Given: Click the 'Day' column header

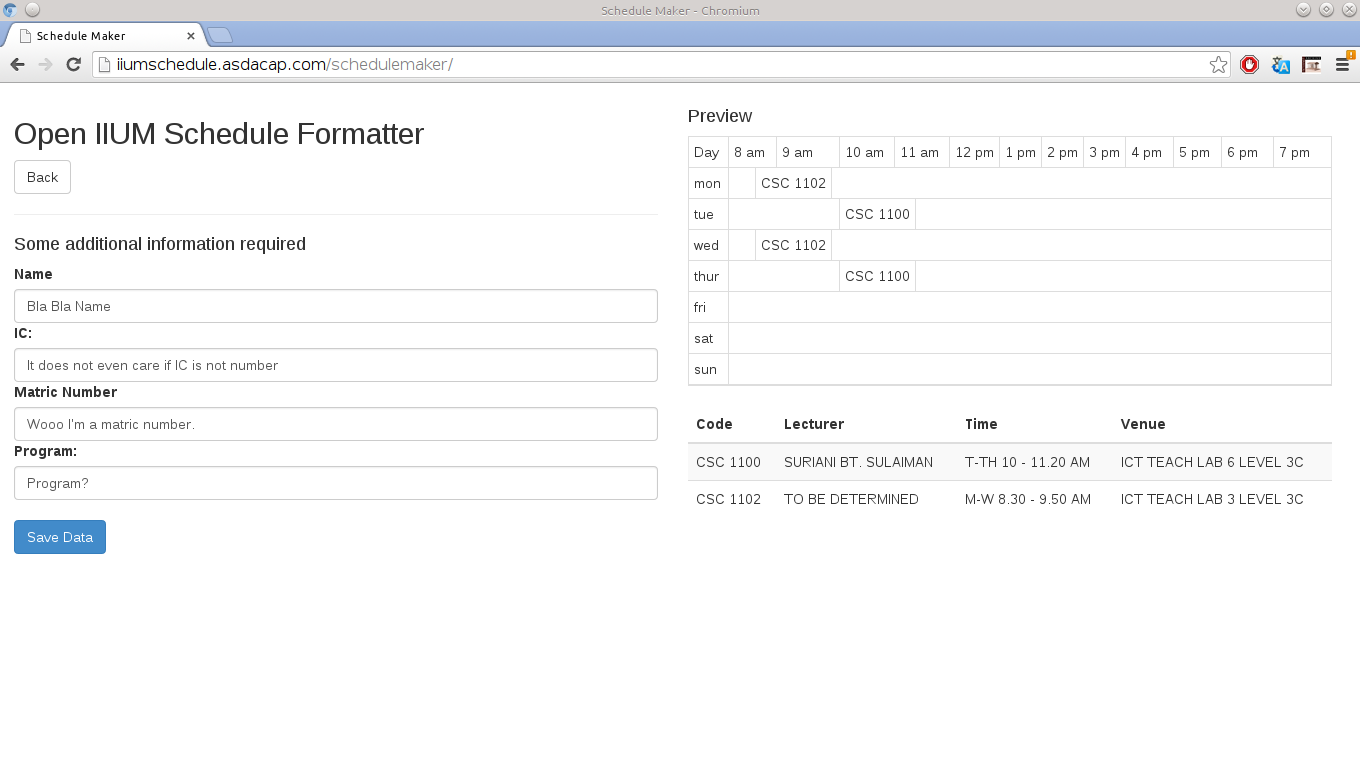Looking at the screenshot, I should tap(708, 152).
